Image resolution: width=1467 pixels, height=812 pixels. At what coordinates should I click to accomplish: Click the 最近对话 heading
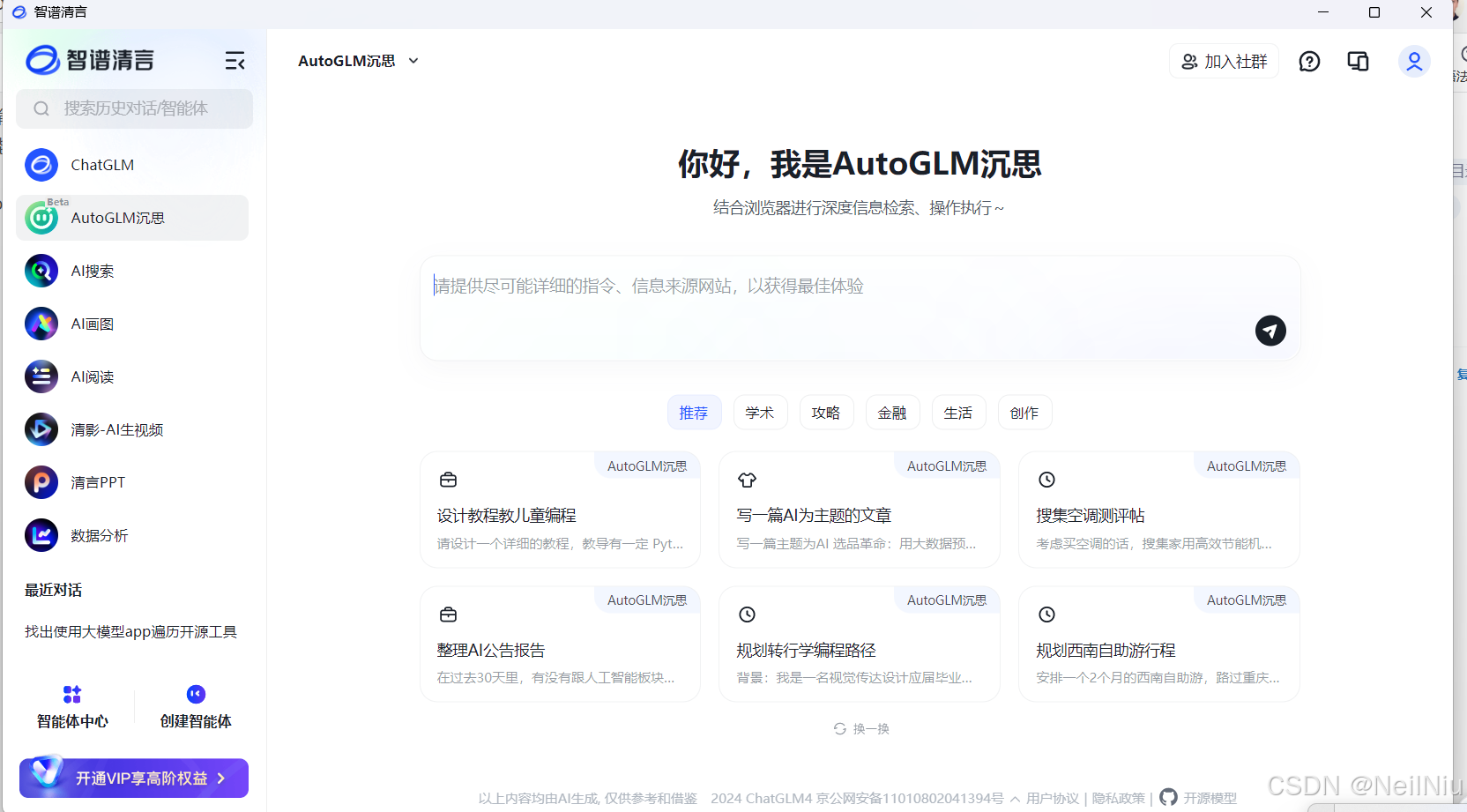54,590
